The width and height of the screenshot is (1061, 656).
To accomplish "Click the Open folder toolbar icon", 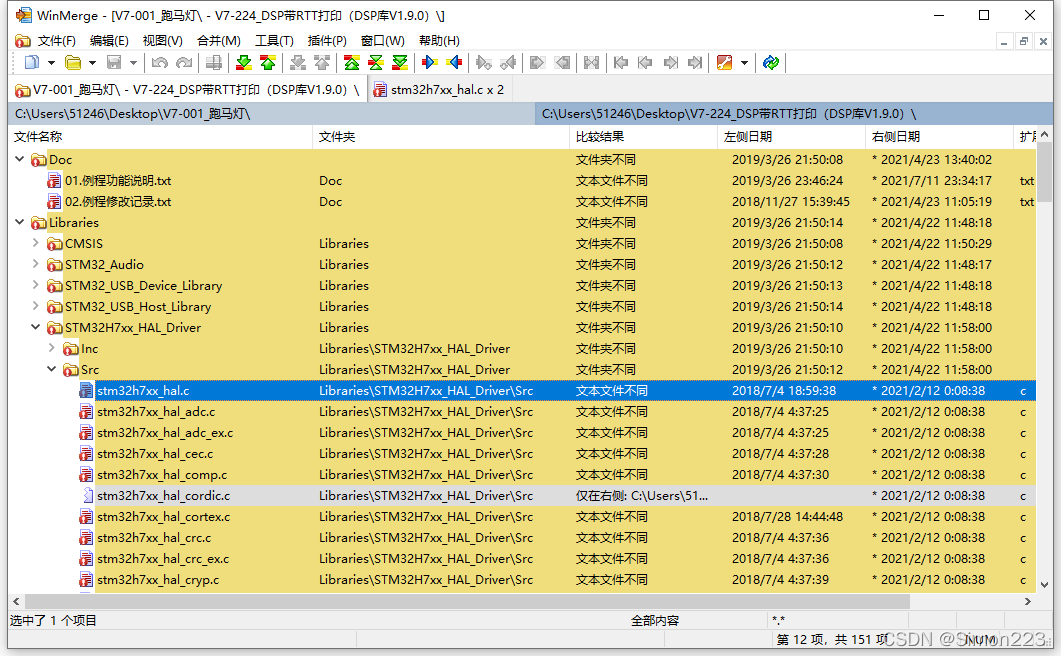I will tap(72, 63).
